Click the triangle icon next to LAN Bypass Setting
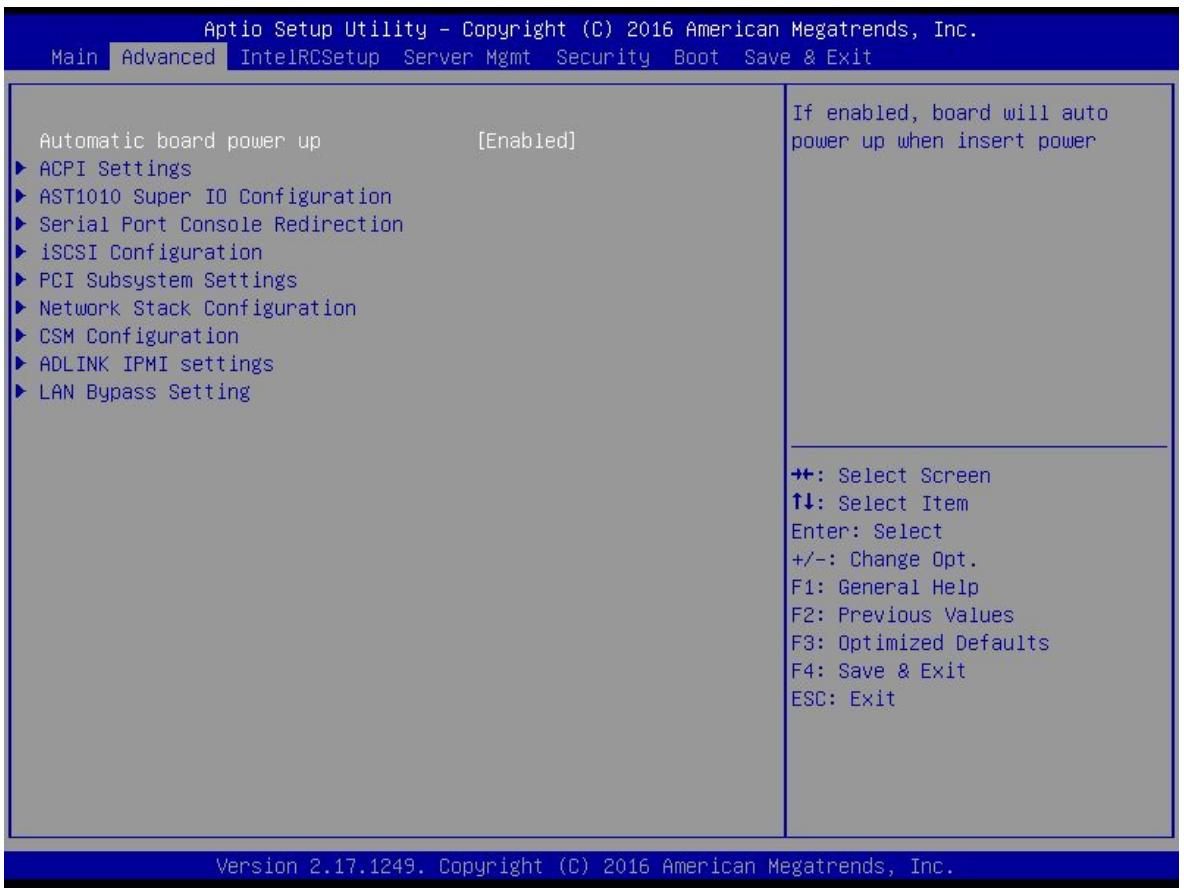 21,392
